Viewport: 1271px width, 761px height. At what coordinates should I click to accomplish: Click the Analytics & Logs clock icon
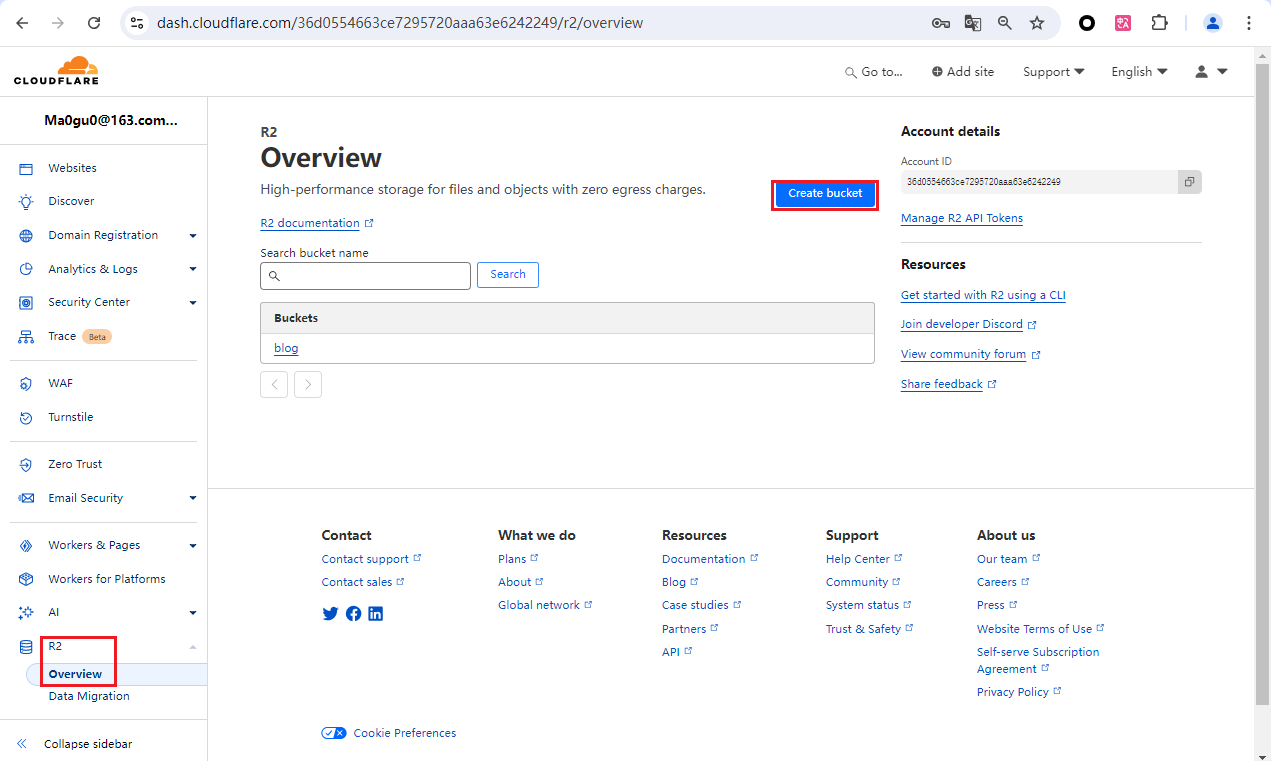click(x=26, y=269)
